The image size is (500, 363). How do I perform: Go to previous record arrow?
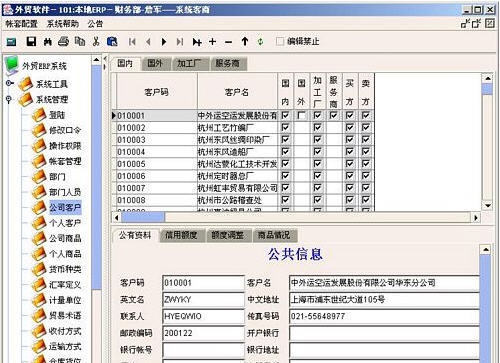[x=148, y=42]
